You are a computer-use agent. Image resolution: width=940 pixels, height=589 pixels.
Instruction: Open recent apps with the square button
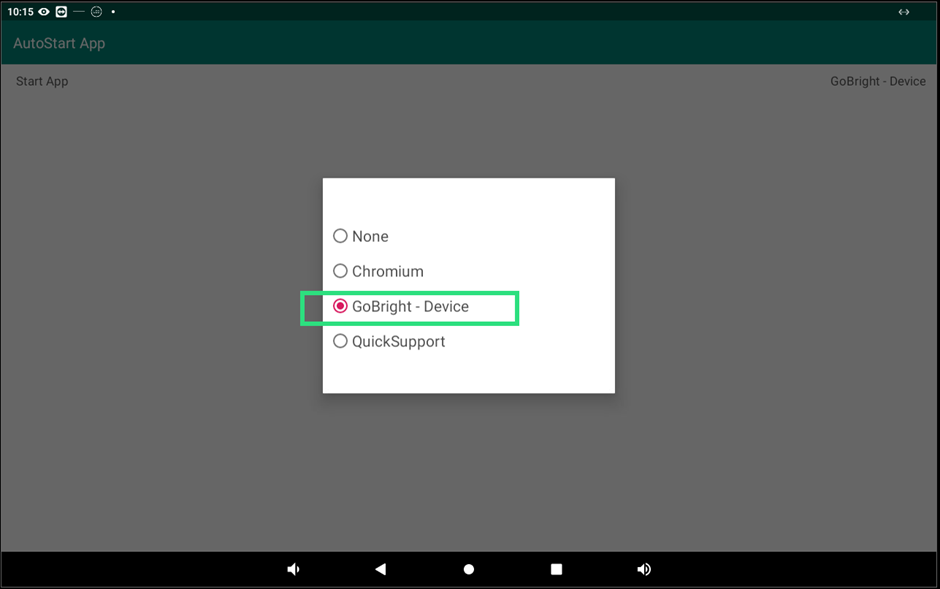click(556, 569)
